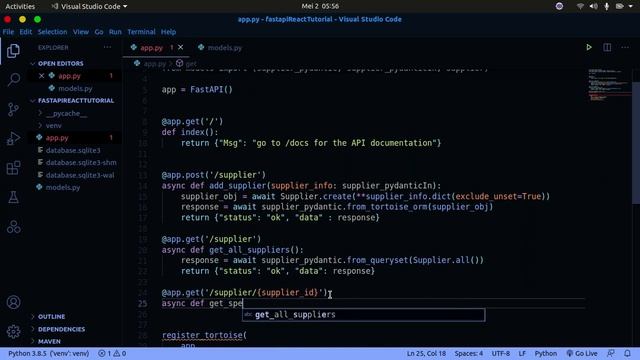This screenshot has width=640, height=360.
Task: Open Activities overview
Action: (x=20, y=6)
